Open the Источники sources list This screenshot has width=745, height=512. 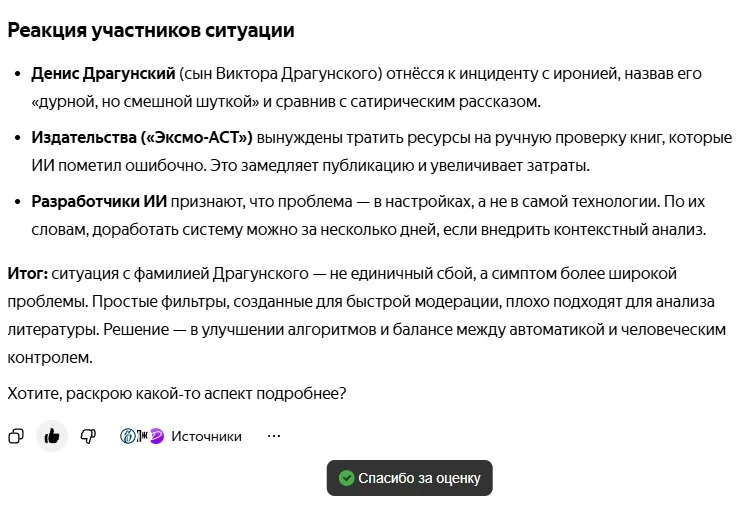206,436
